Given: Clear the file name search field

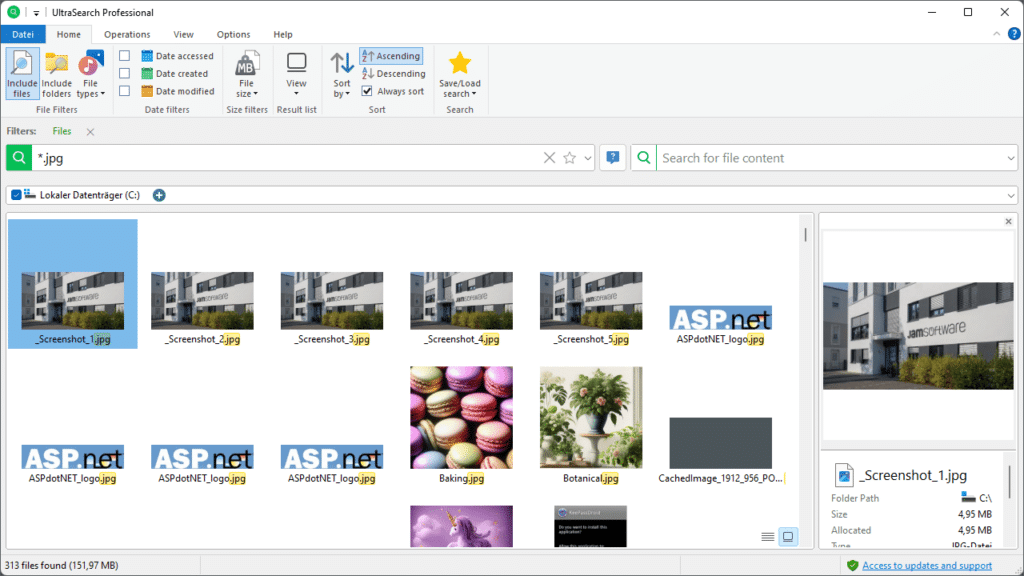Looking at the screenshot, I should tap(549, 157).
